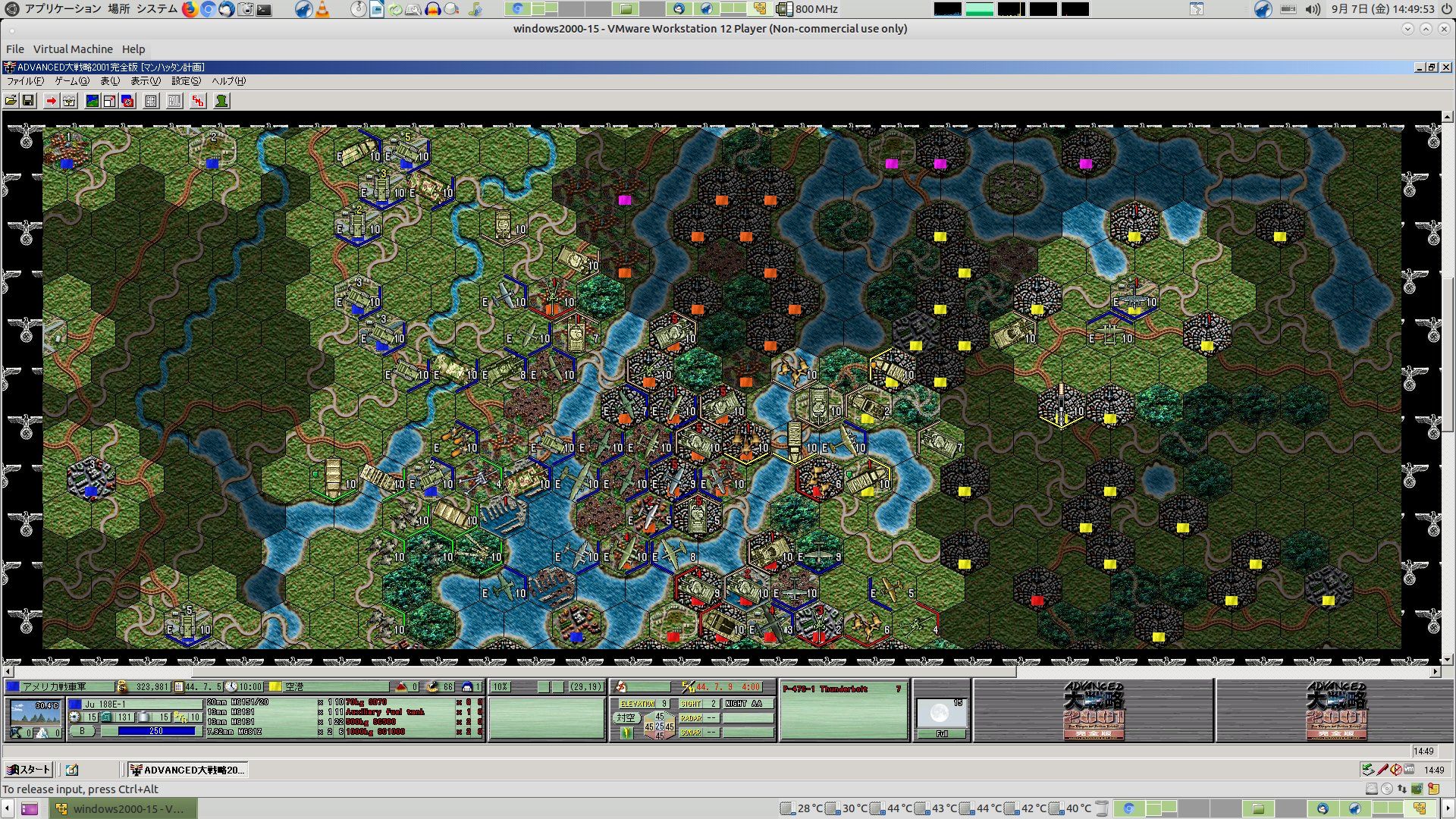Click the 対空 anti-air button in the info panel

coord(626,717)
